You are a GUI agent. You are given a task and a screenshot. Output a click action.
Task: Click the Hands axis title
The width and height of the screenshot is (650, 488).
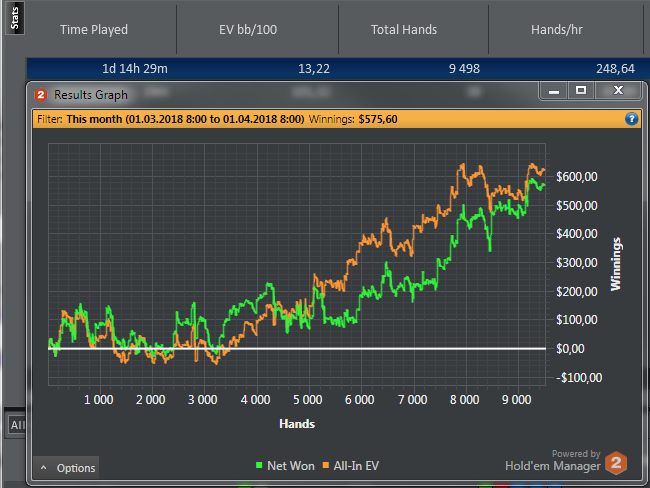[297, 424]
